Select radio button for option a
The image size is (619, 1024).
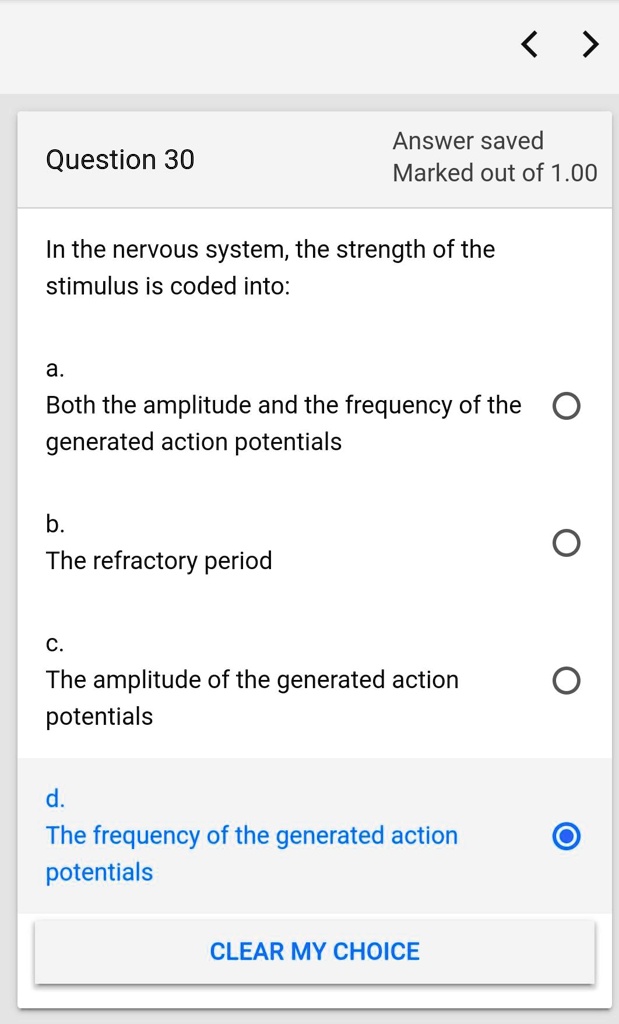[x=566, y=406]
